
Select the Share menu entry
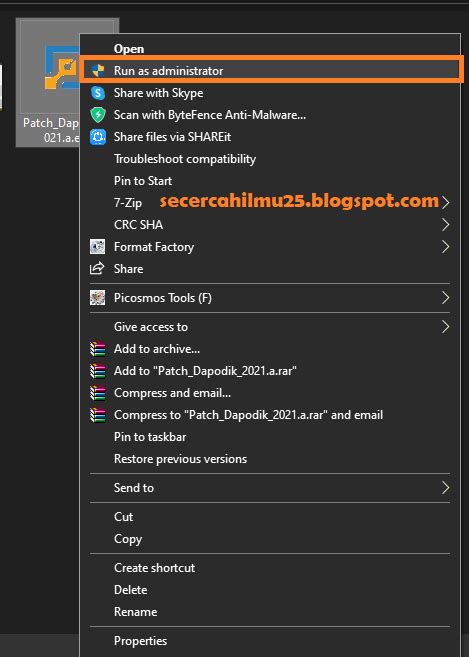pos(271,269)
